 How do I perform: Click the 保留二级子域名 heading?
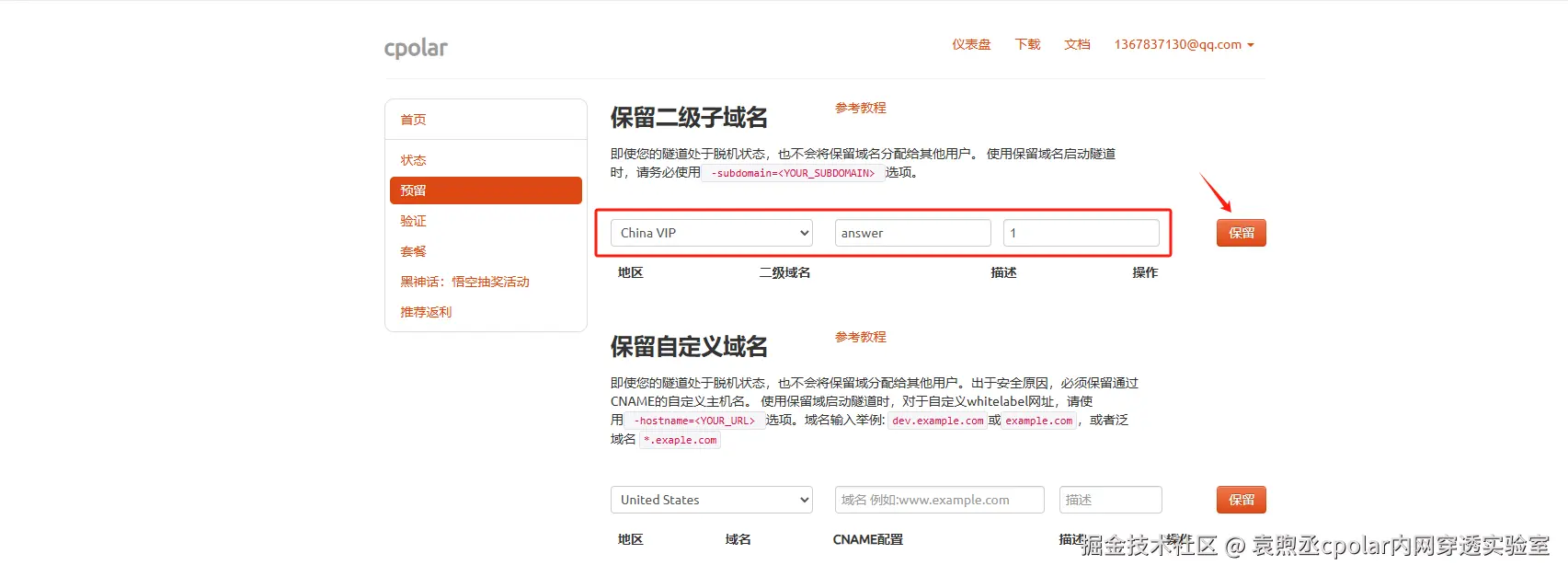(689, 118)
